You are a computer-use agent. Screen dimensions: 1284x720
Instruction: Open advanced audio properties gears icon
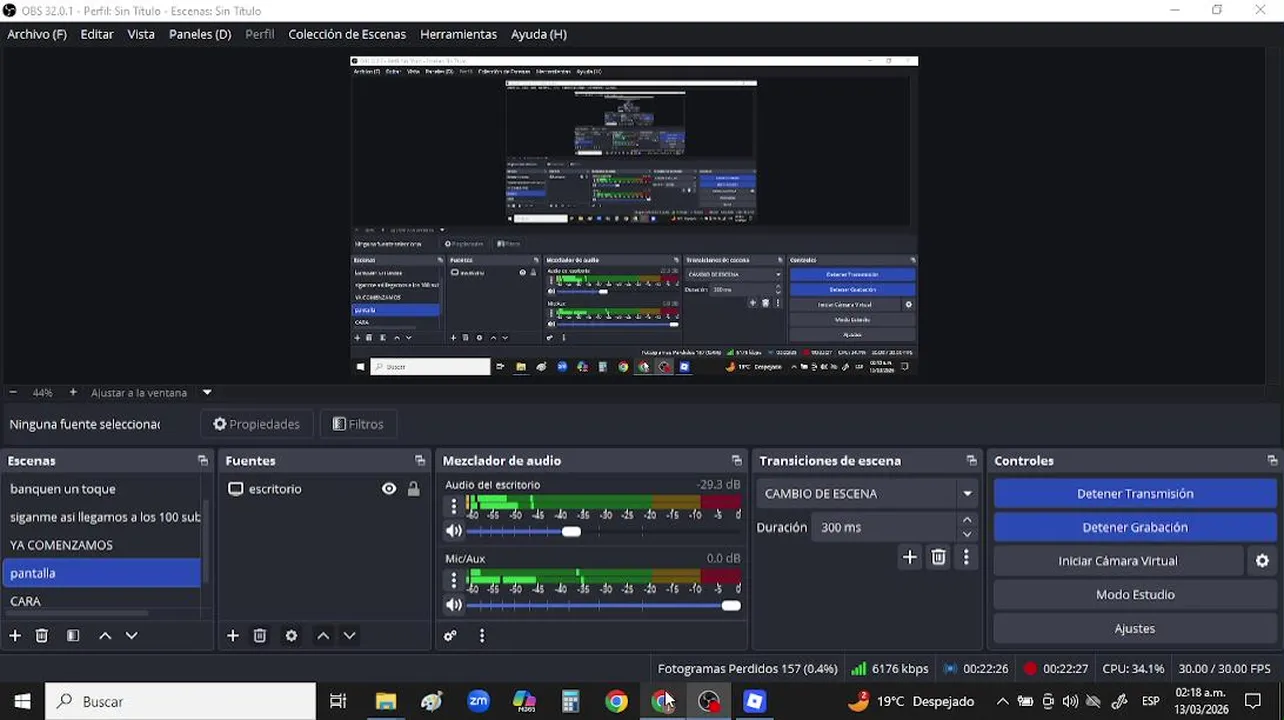pyautogui.click(x=450, y=635)
